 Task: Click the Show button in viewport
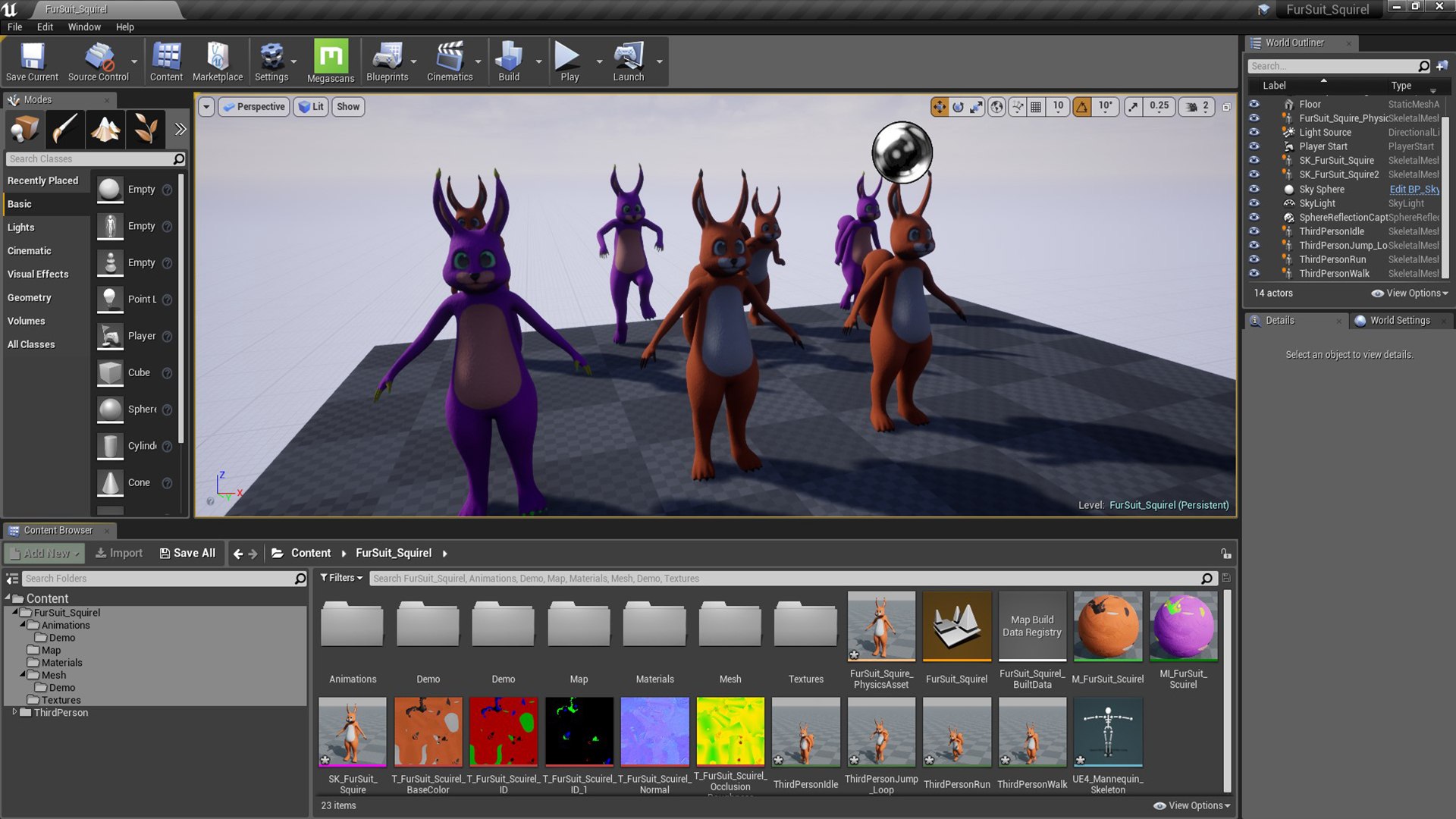pos(348,107)
